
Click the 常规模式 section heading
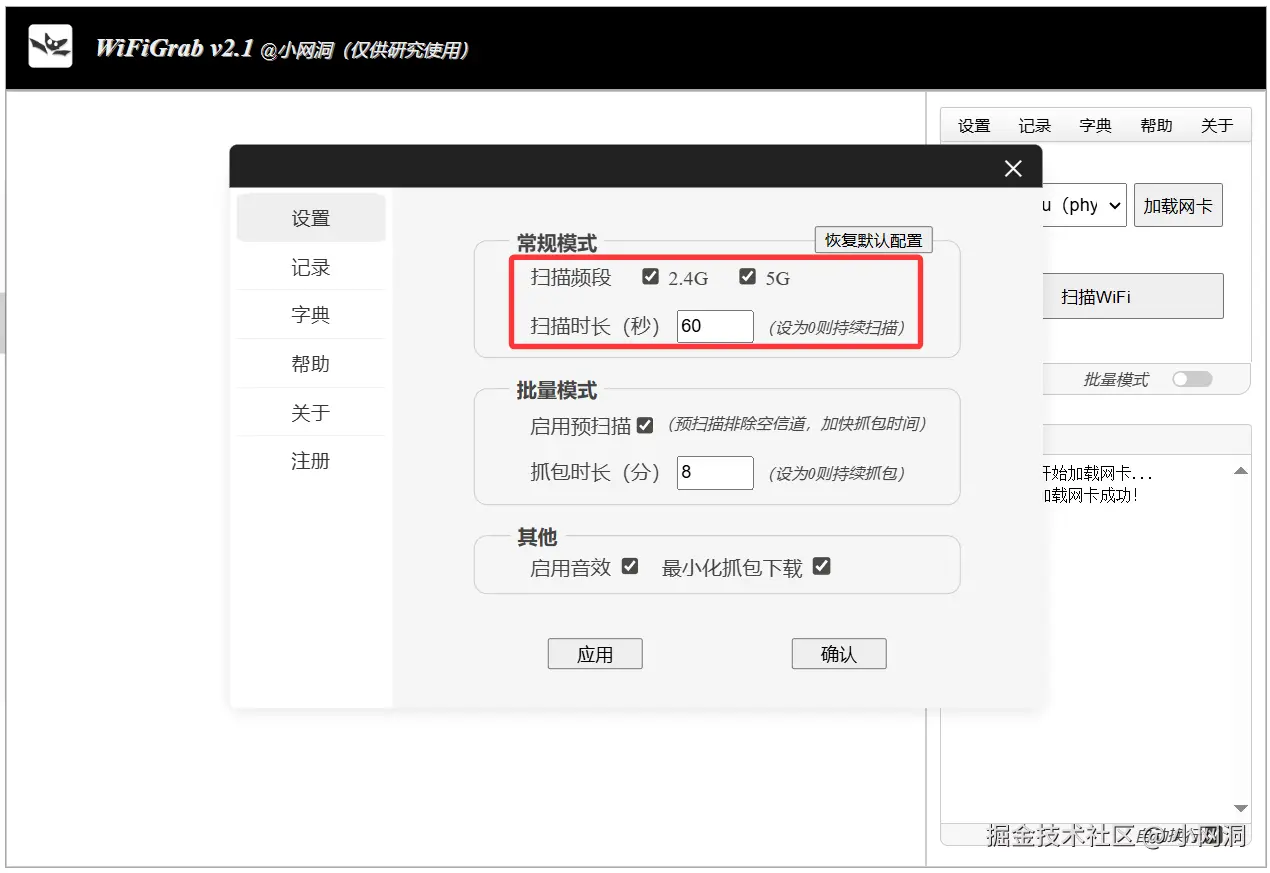point(557,243)
